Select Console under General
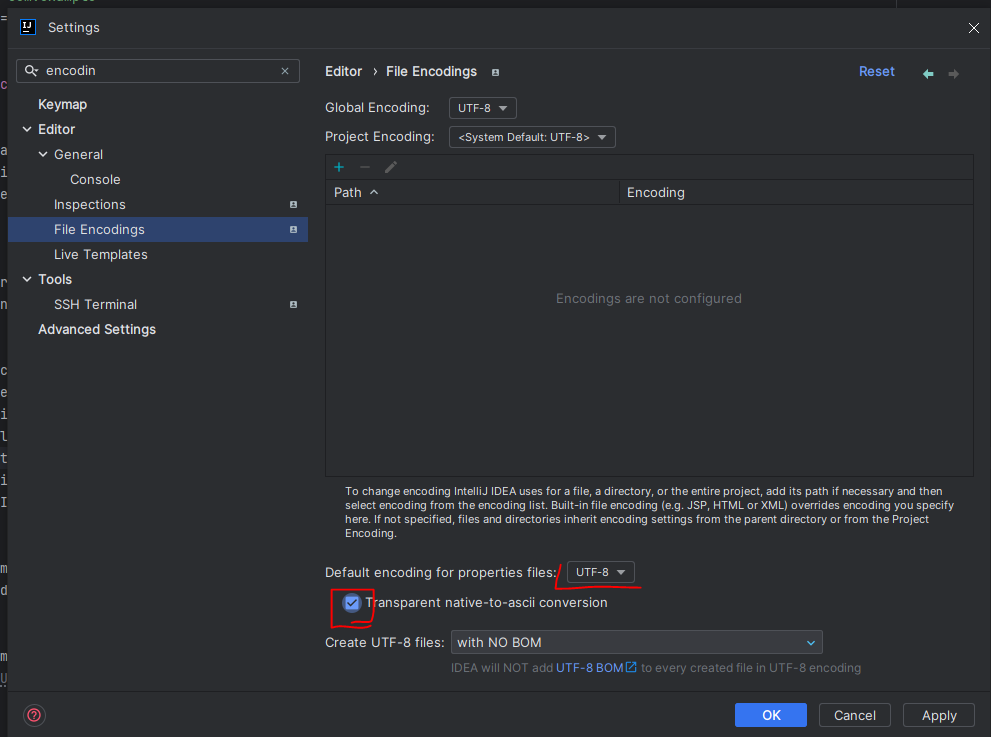This screenshot has height=737, width=991. pos(95,180)
